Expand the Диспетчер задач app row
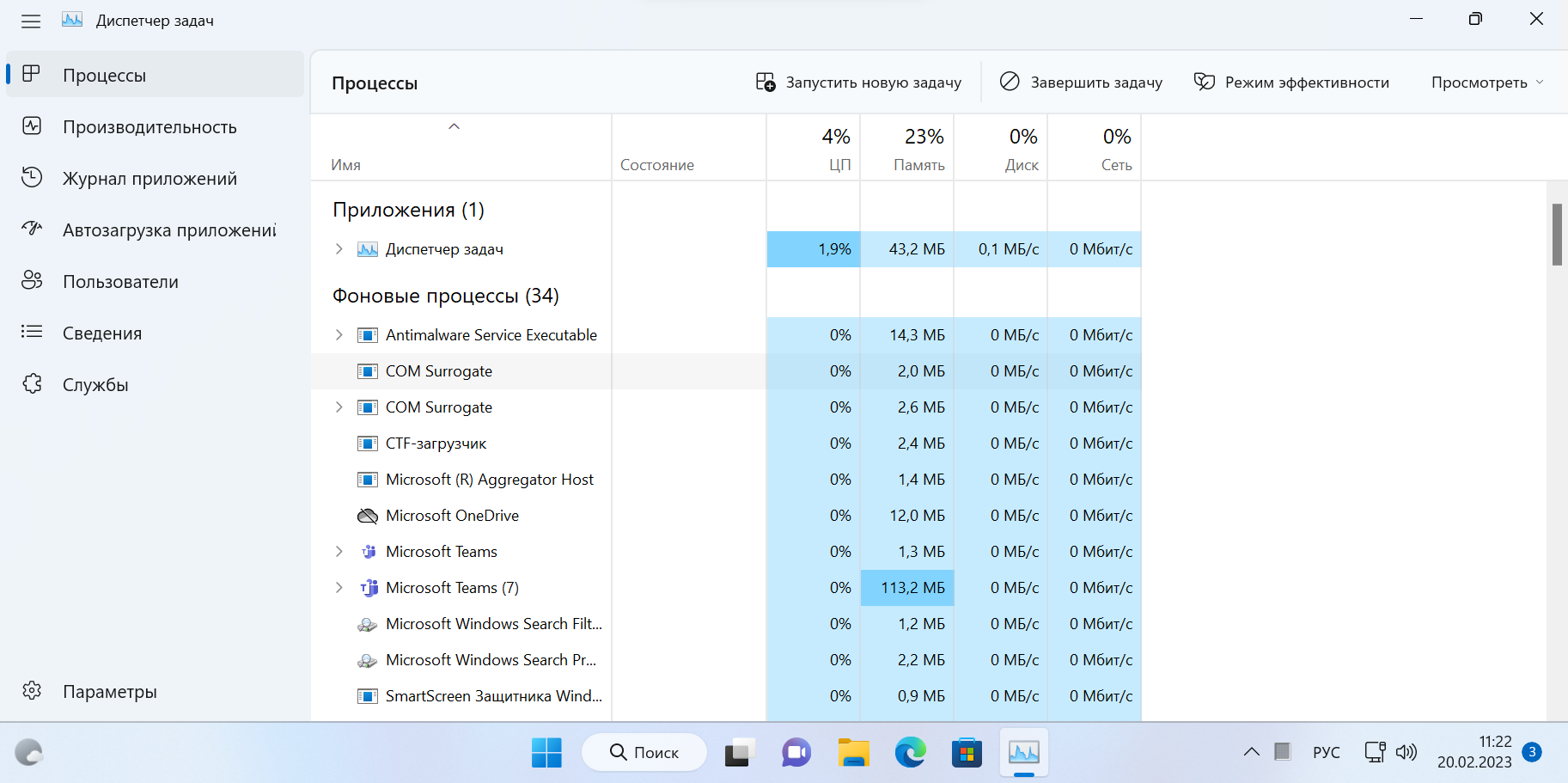Screen dimensions: 1568x783 point(339,249)
